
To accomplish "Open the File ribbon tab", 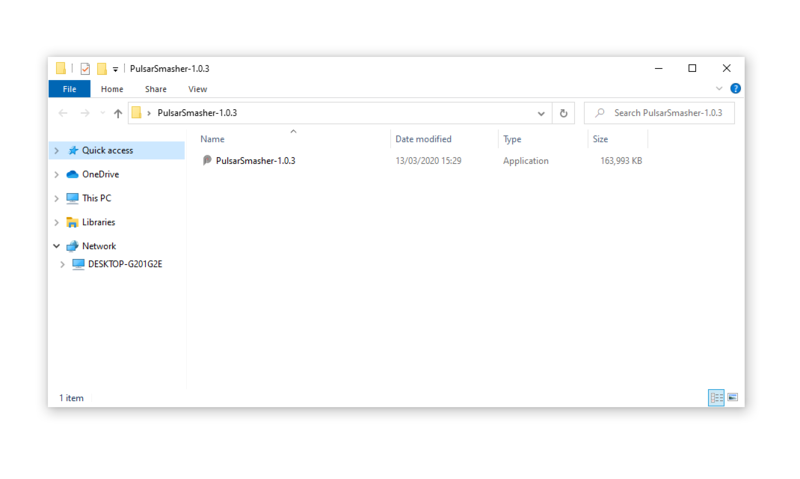I will pyautogui.click(x=69, y=89).
